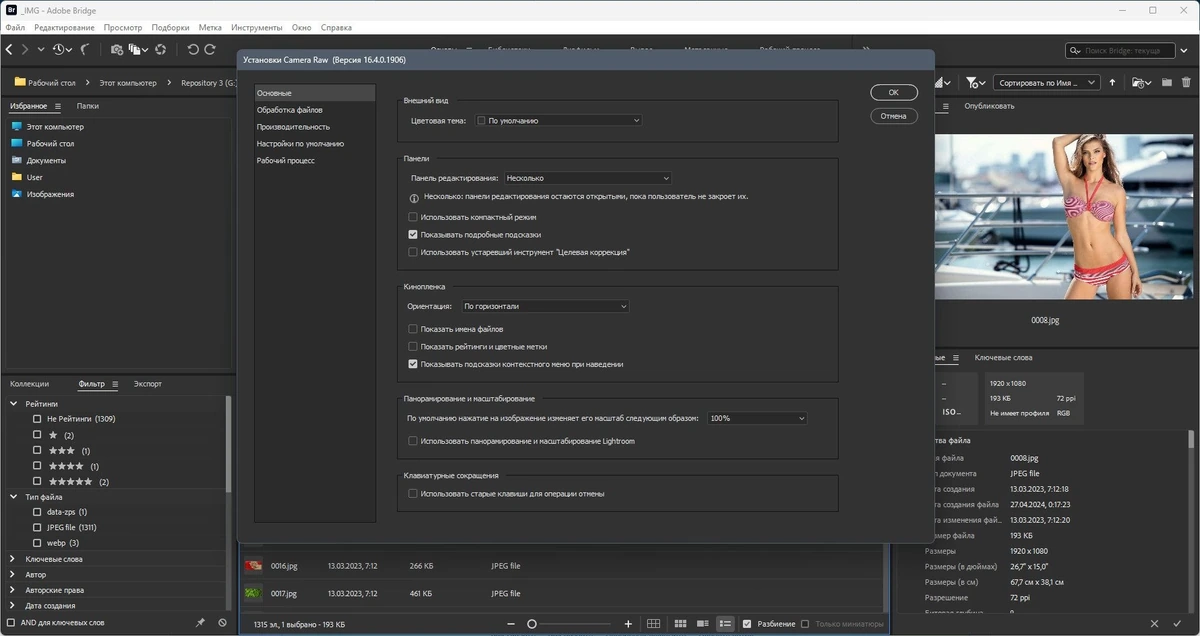Viewport: 1200px width, 636px height.
Task: Click the boomerang return-to-app icon
Action: (85, 49)
